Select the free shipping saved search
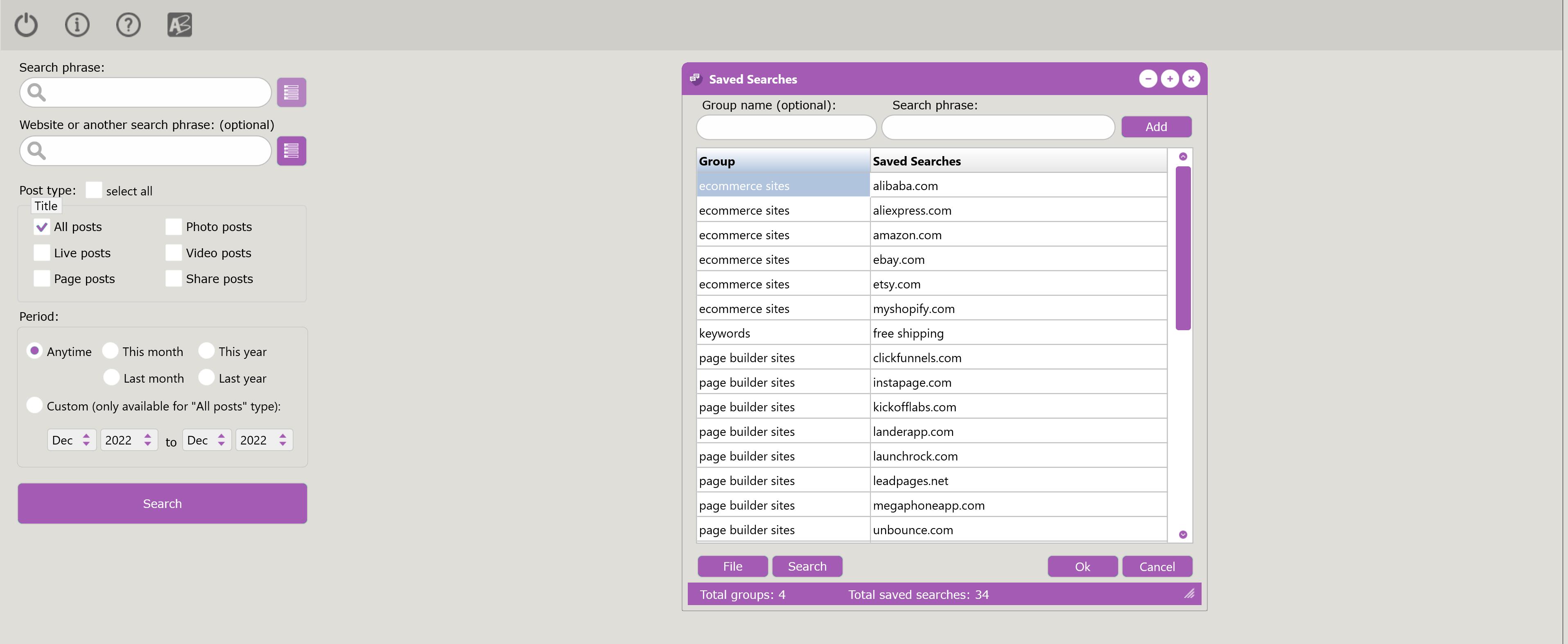The image size is (1568, 644). (x=1018, y=333)
